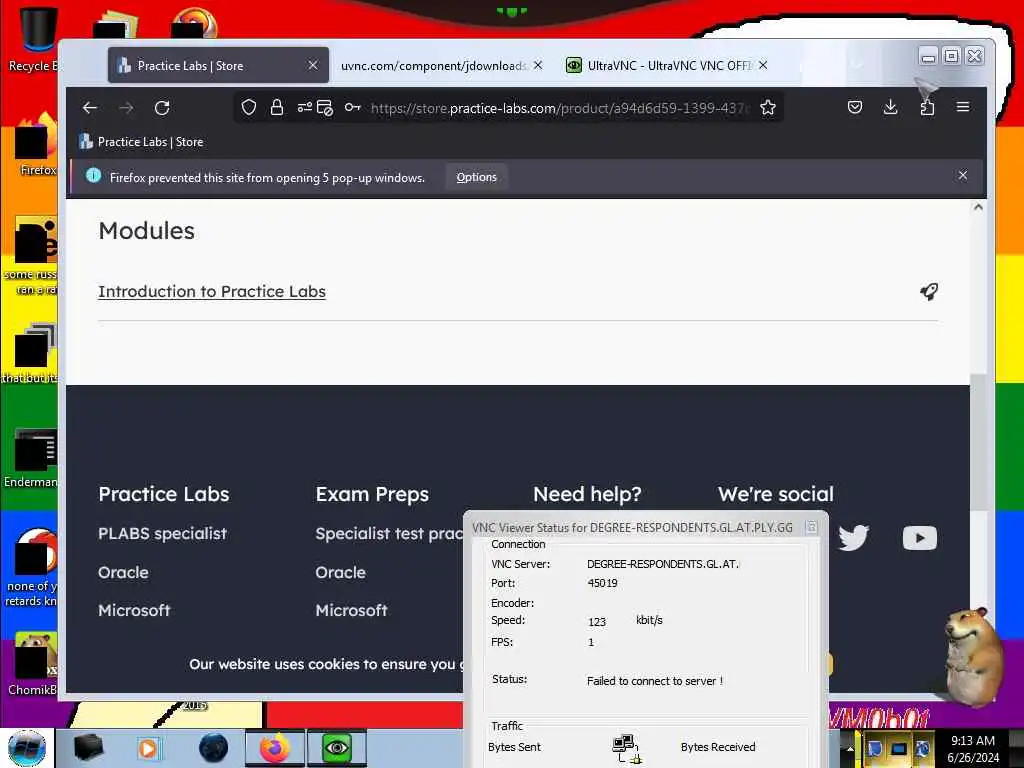1024x768 pixels.
Task: Open the Save to Pocket icon
Action: point(855,107)
